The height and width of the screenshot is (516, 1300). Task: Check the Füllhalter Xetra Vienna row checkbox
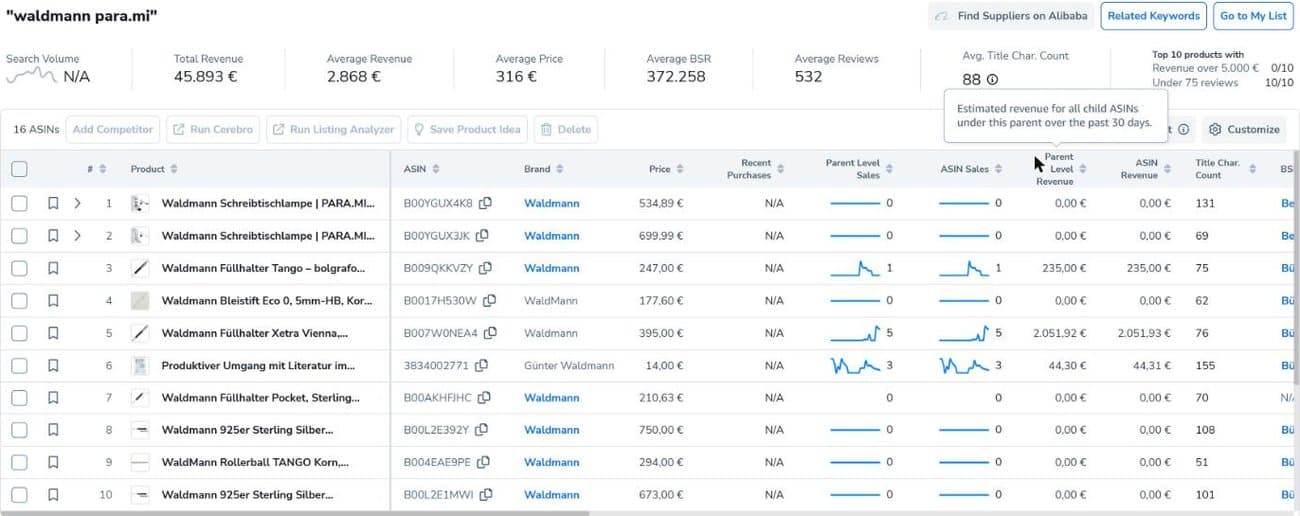(x=19, y=333)
